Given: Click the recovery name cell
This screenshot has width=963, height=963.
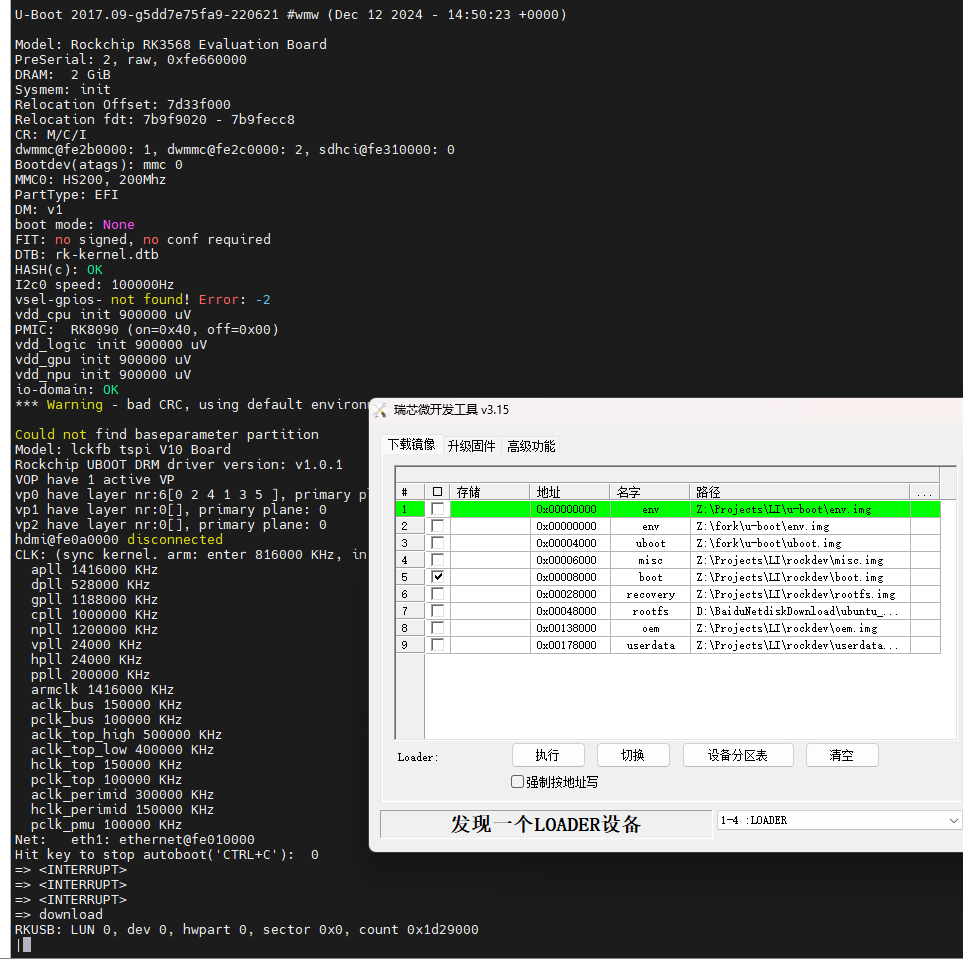Looking at the screenshot, I should point(650,594).
